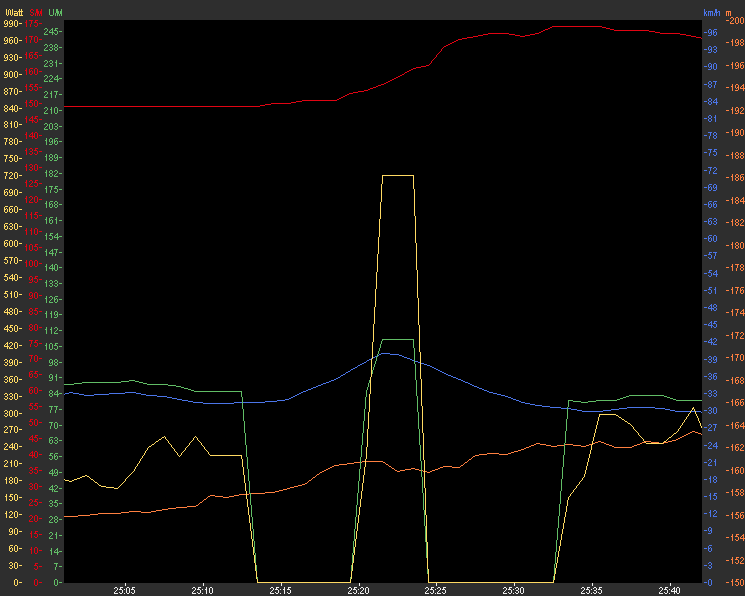745x596 pixels.
Task: Click the 25:10 time axis label
Action: tap(203, 590)
